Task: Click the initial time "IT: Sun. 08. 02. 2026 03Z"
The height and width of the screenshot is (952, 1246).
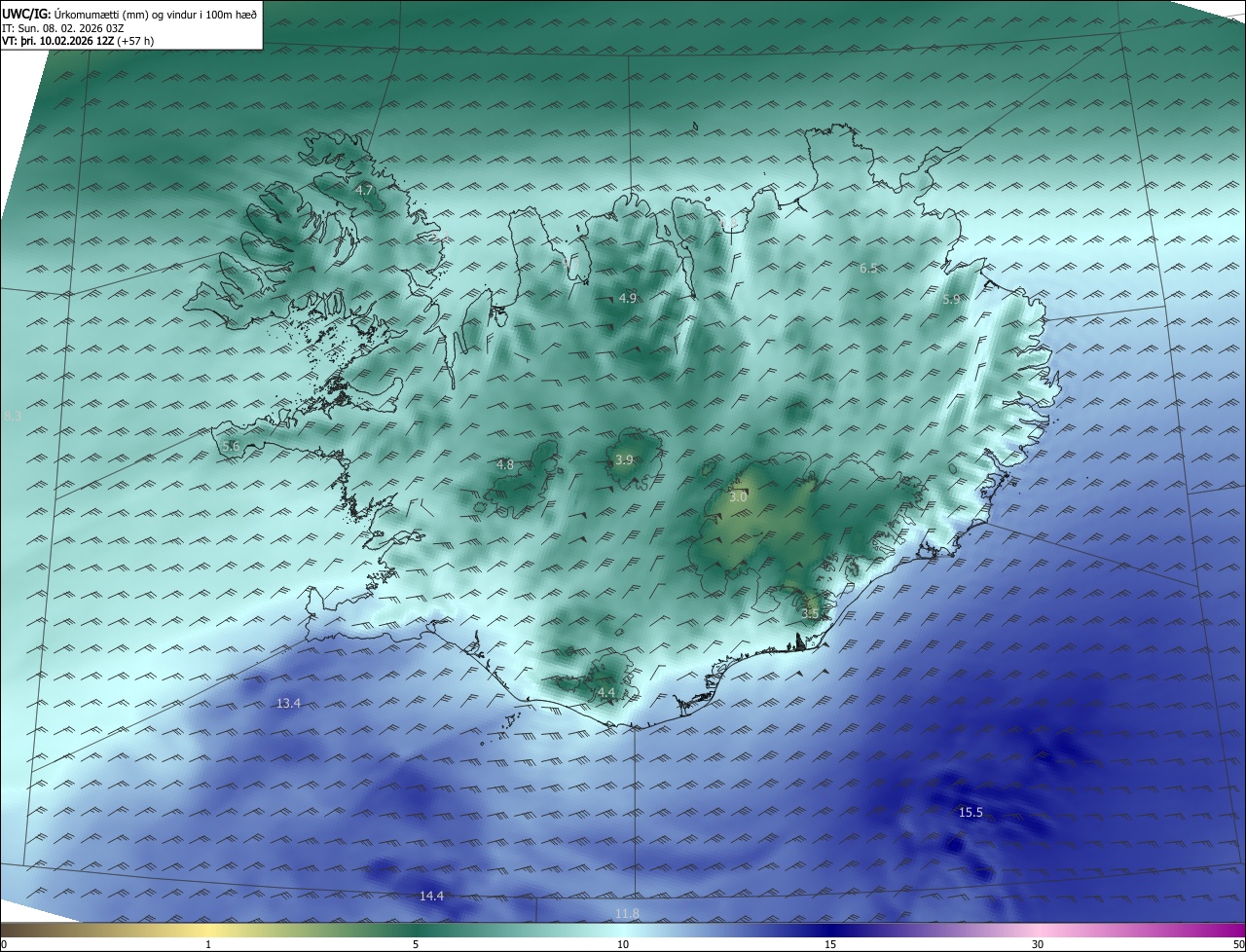Action: [x=64, y=27]
